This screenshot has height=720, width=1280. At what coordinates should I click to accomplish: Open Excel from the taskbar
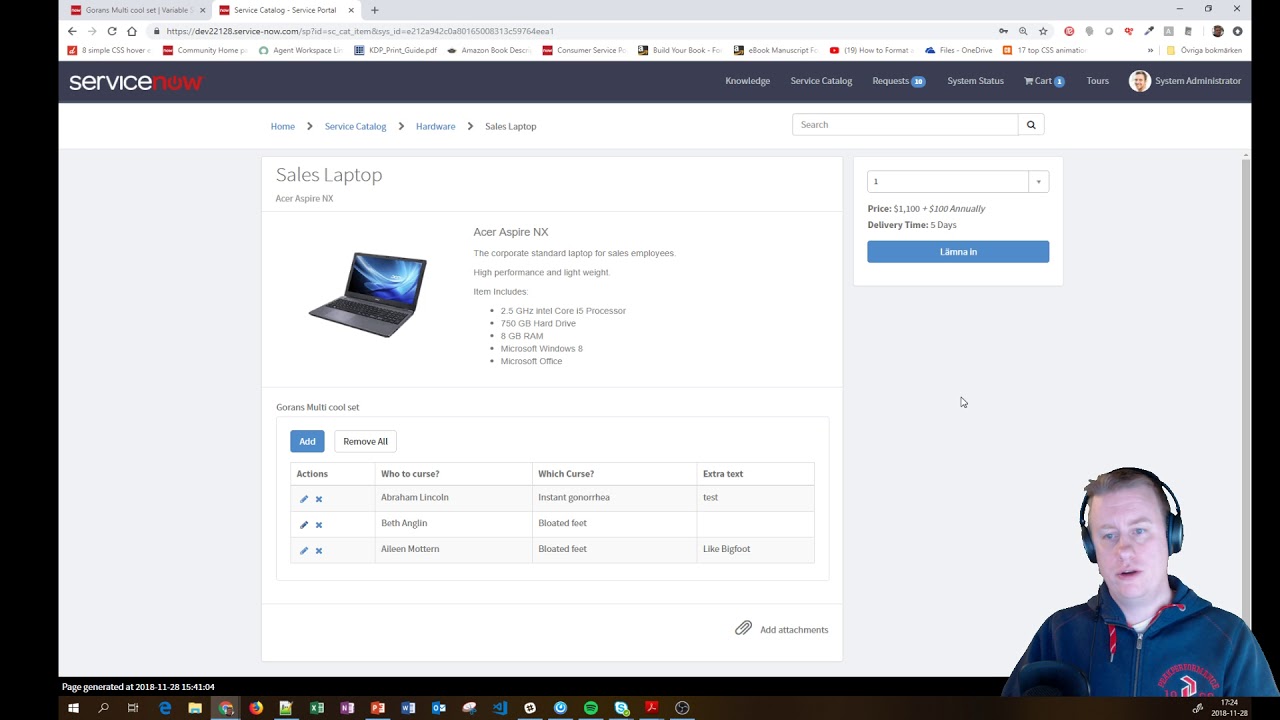click(x=317, y=708)
